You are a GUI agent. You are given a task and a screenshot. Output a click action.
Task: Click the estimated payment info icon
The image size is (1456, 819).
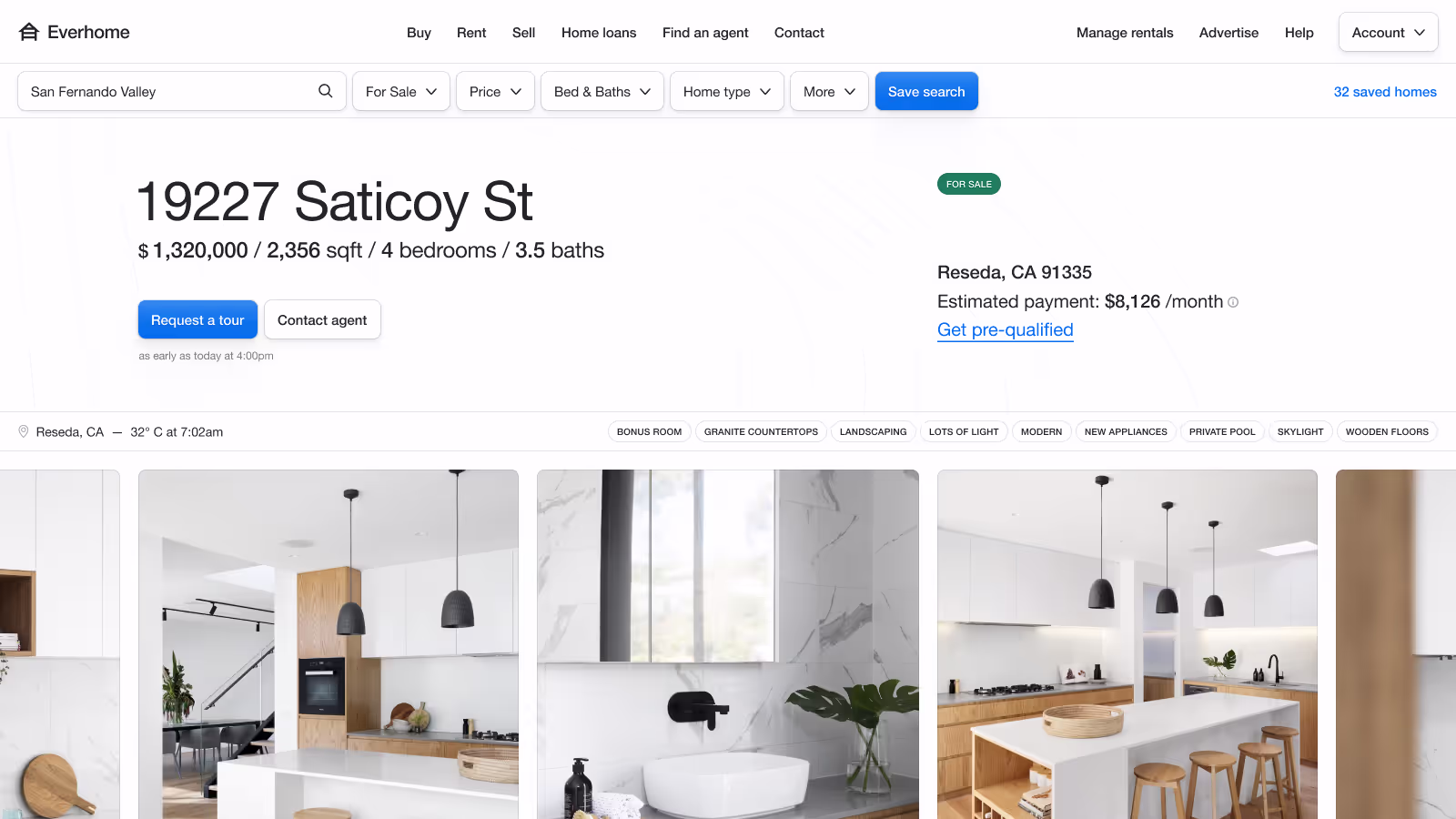click(1233, 302)
